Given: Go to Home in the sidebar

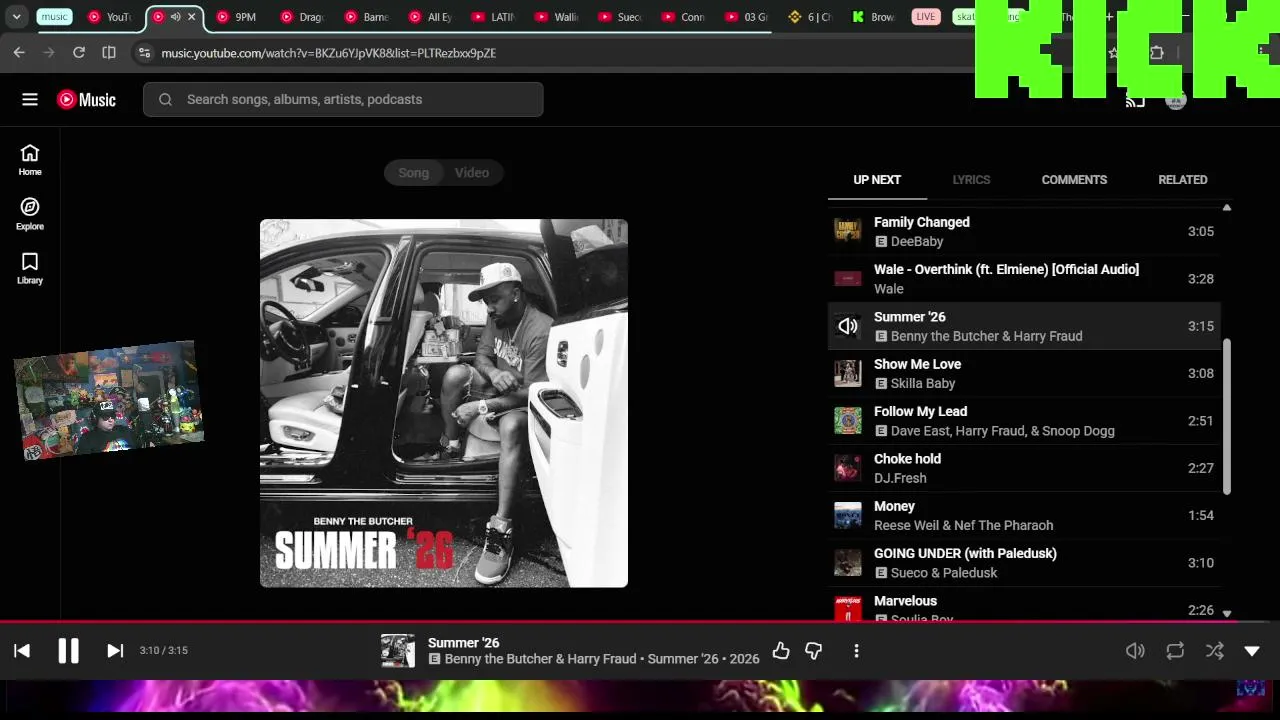Looking at the screenshot, I should click(30, 160).
